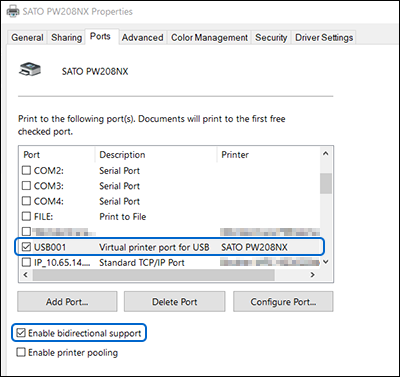The image size is (400, 377).
Task: Open the General tab
Action: [x=27, y=38]
